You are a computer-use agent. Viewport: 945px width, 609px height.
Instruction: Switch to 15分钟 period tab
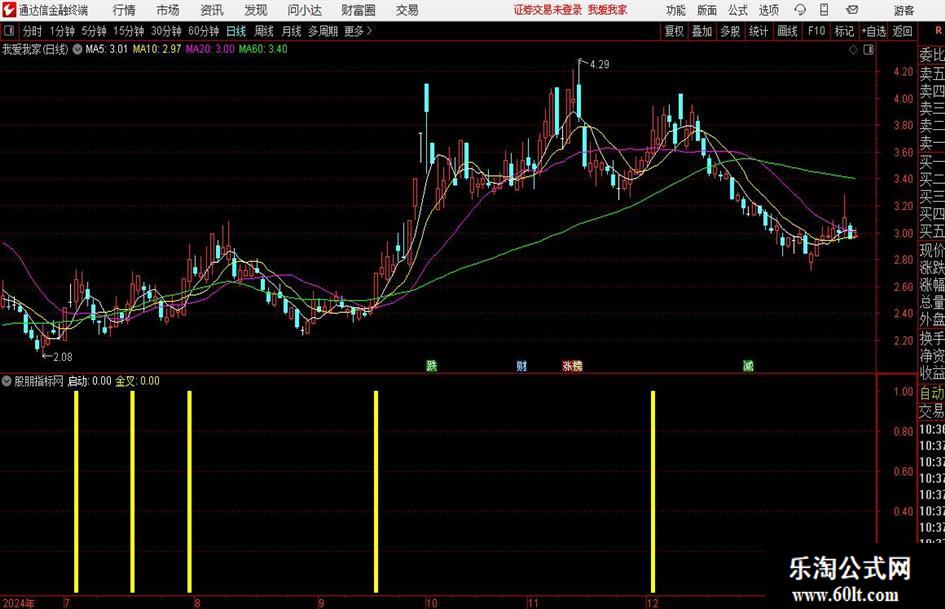[x=128, y=31]
